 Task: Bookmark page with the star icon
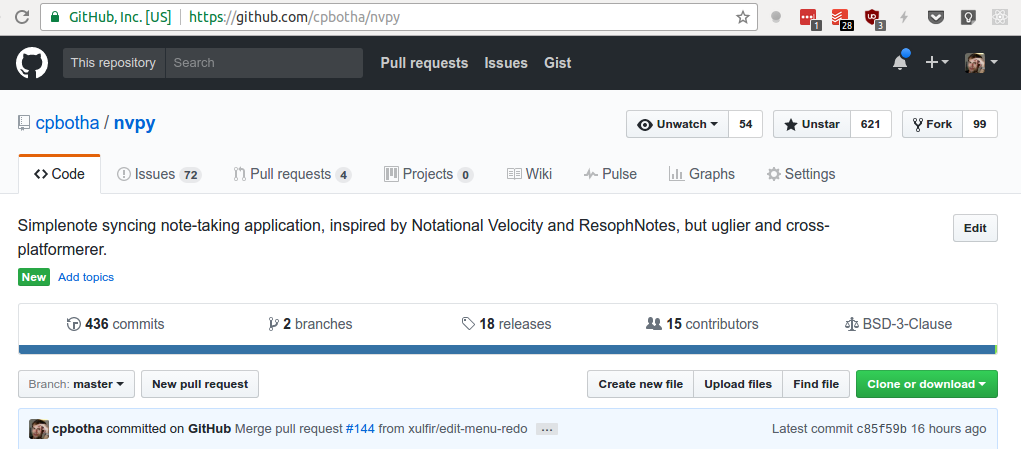coord(743,17)
